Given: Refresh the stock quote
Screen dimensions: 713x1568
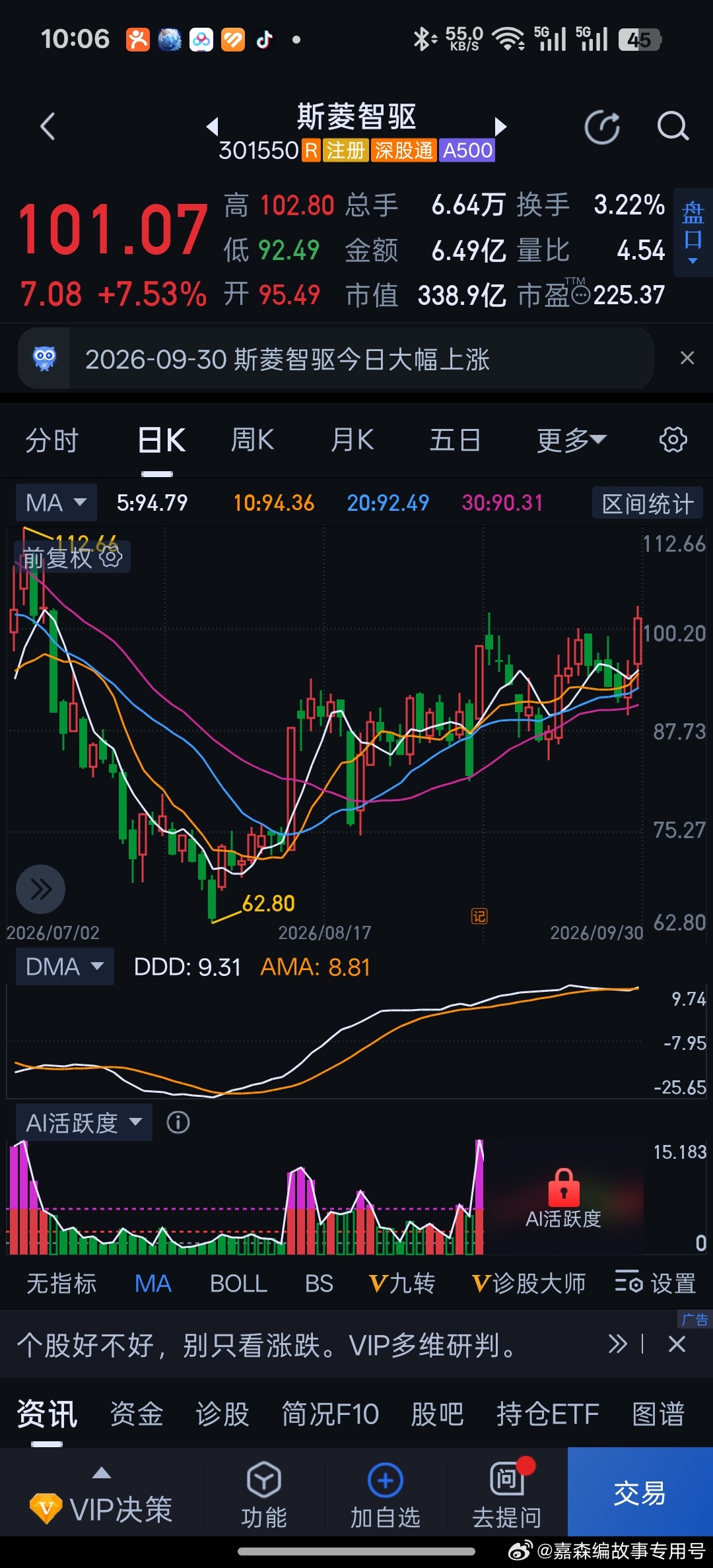Looking at the screenshot, I should tap(602, 127).
